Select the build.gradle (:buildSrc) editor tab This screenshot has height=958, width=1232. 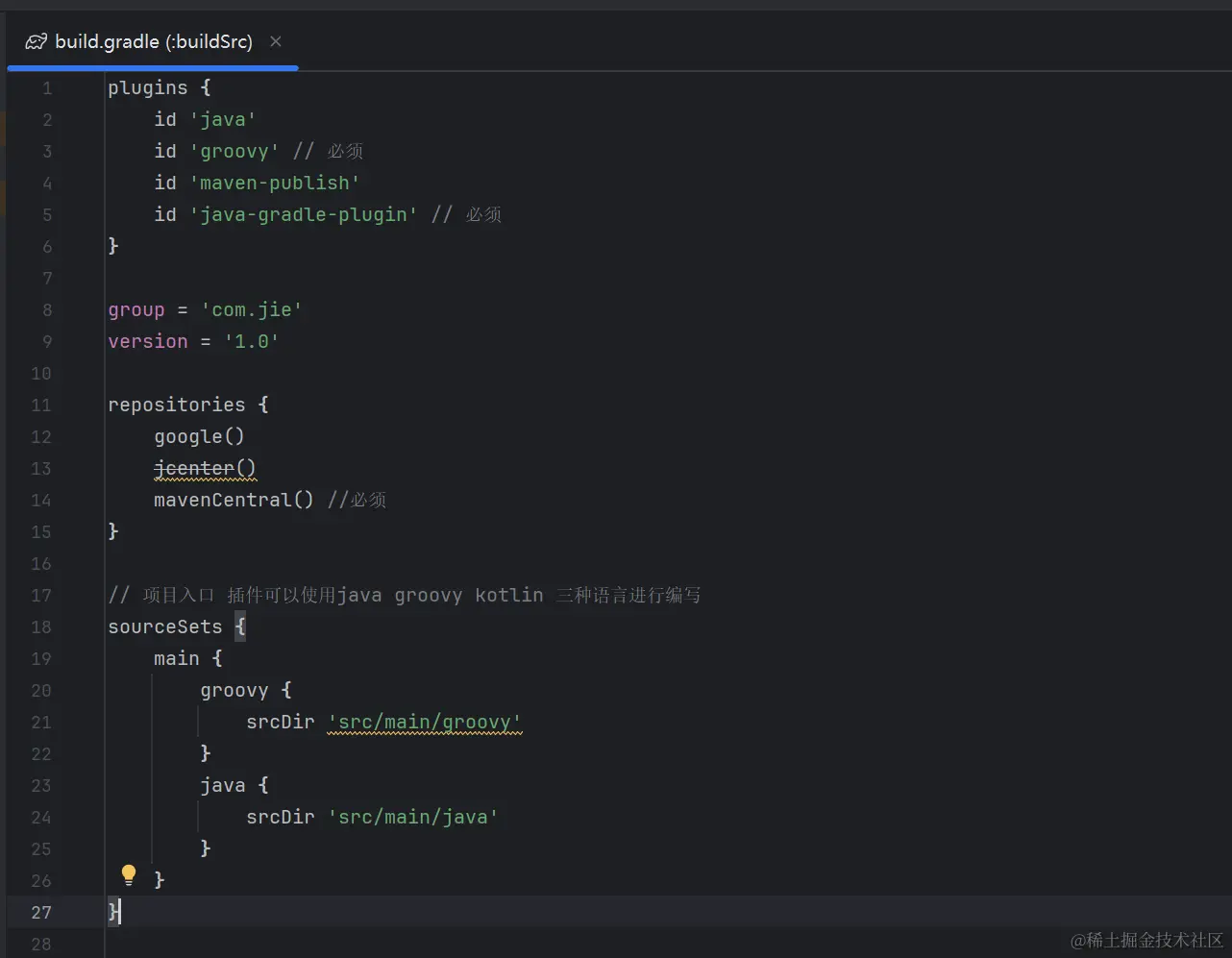[x=153, y=41]
